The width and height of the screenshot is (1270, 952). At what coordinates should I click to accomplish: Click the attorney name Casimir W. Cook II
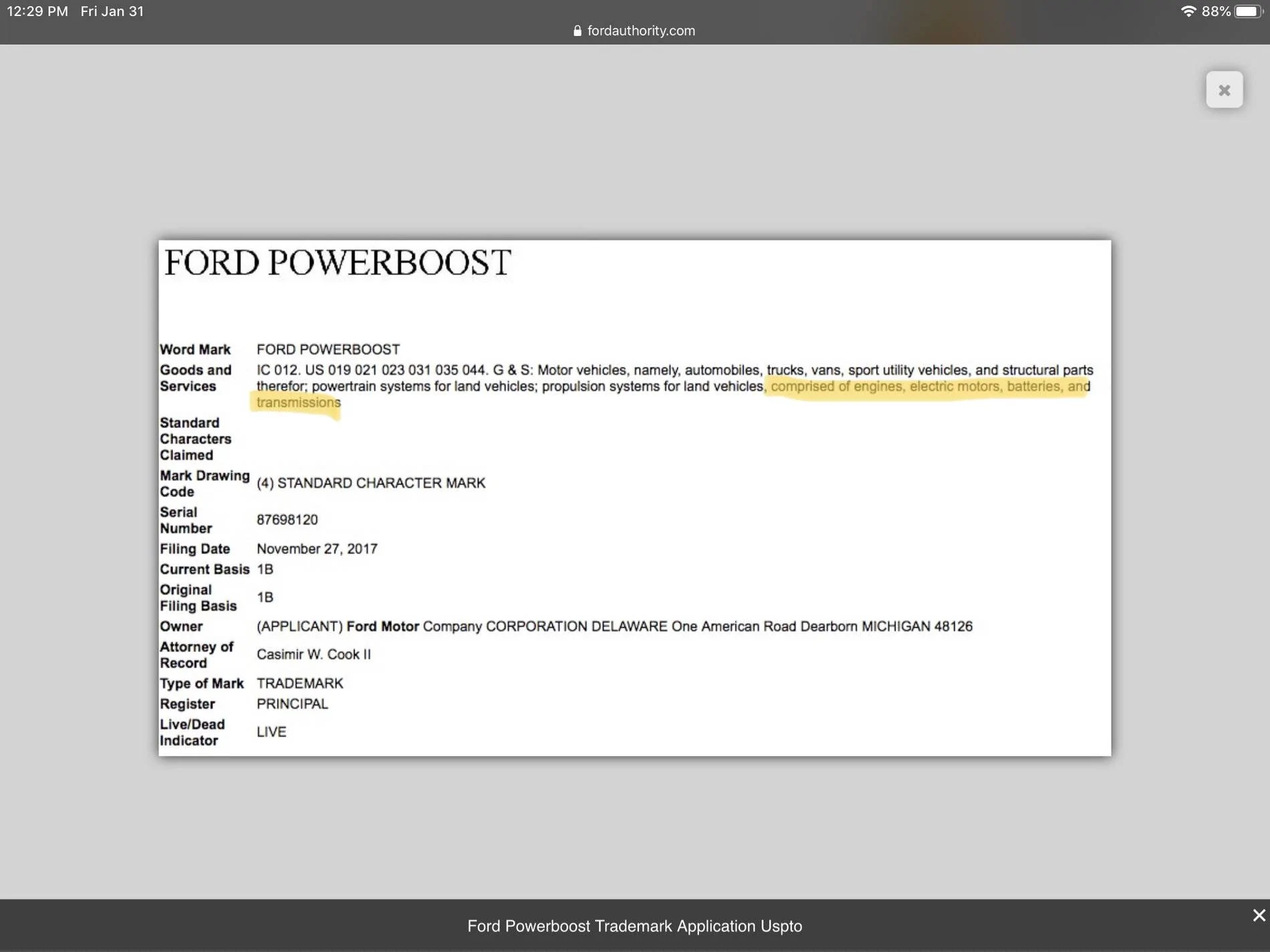313,655
